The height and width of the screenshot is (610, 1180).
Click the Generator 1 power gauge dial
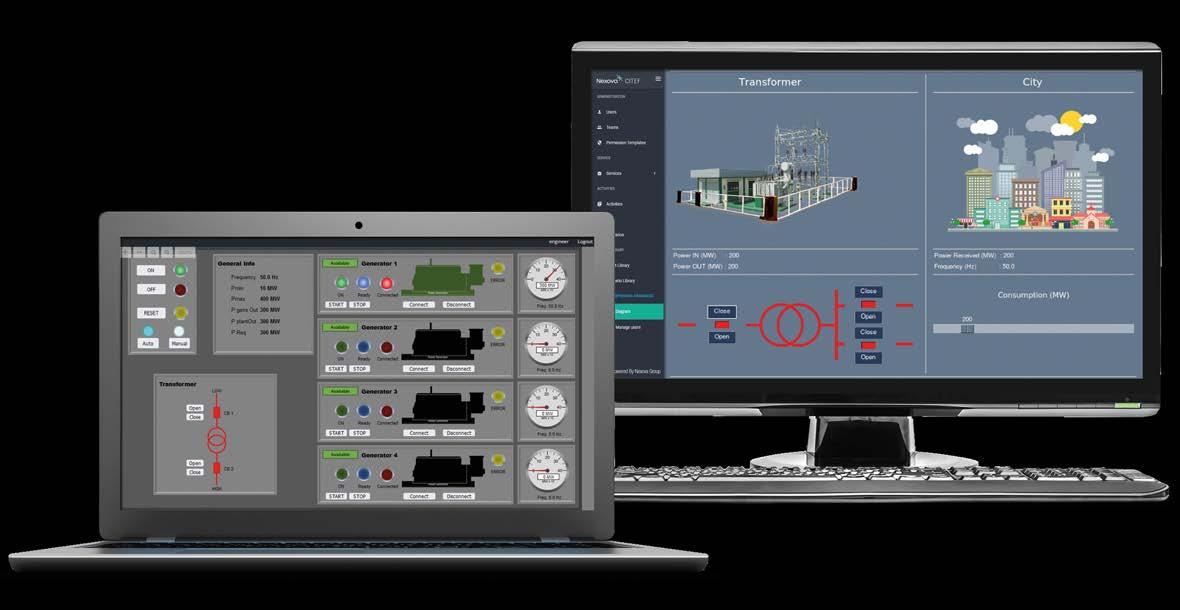546,279
